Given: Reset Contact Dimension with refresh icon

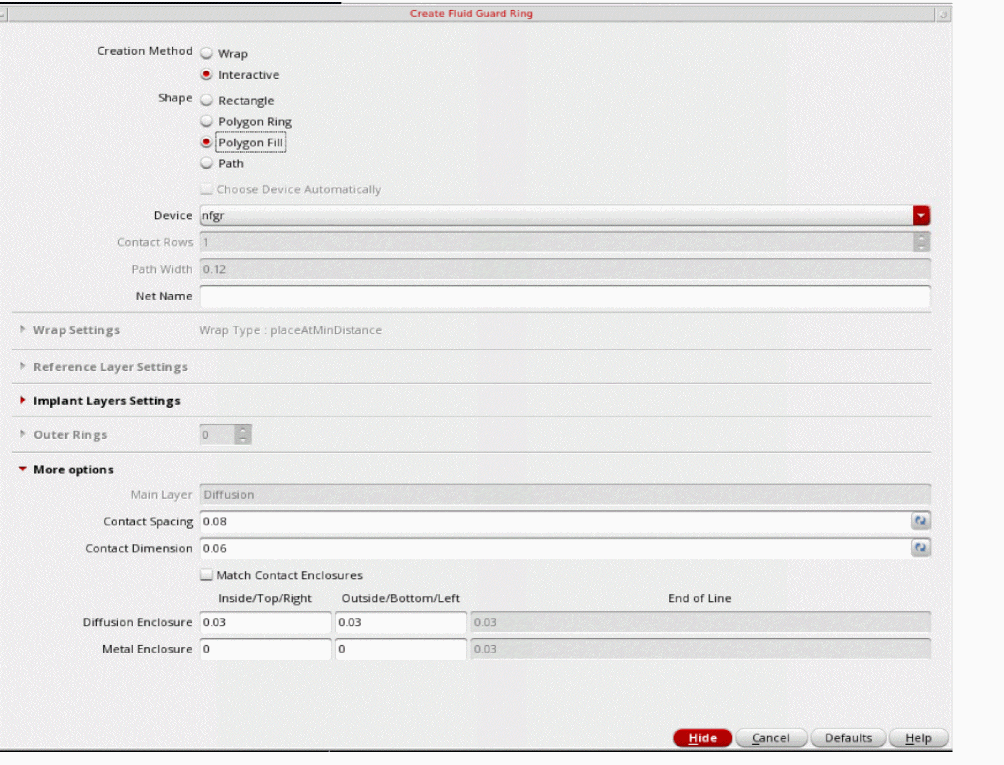Looking at the screenshot, I should tap(921, 548).
